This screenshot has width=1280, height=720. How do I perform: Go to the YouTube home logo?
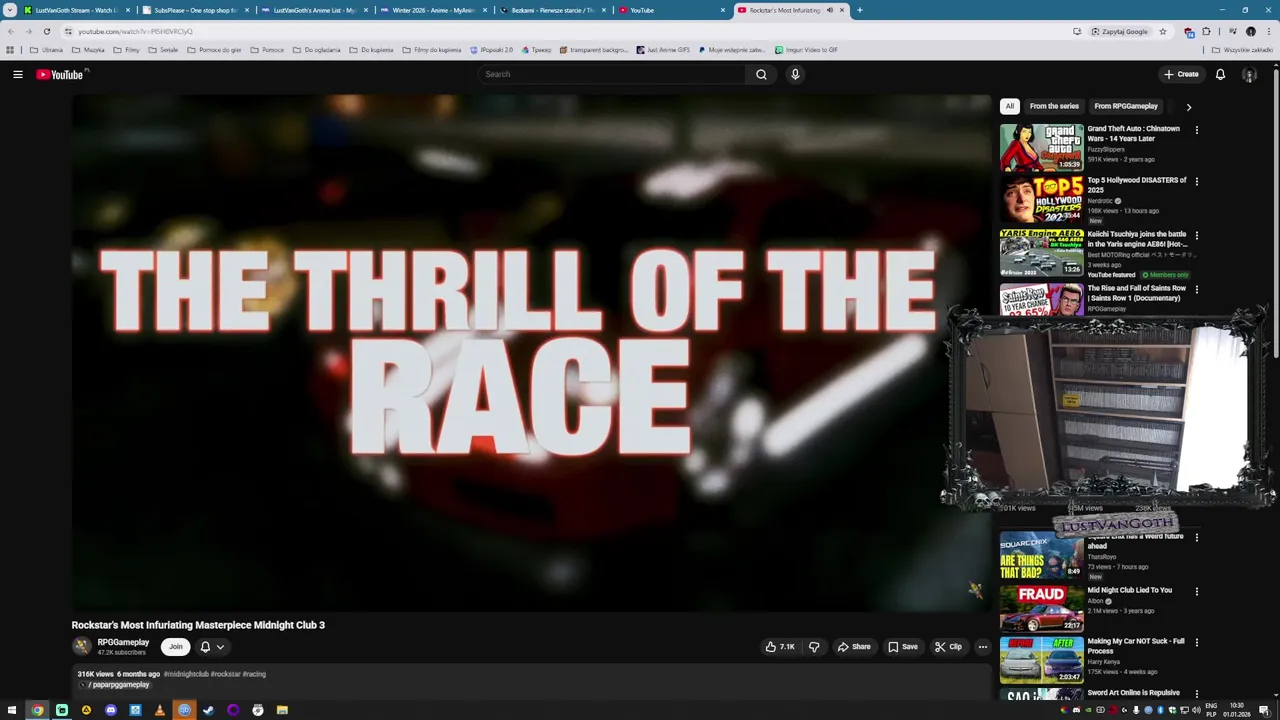[60, 74]
